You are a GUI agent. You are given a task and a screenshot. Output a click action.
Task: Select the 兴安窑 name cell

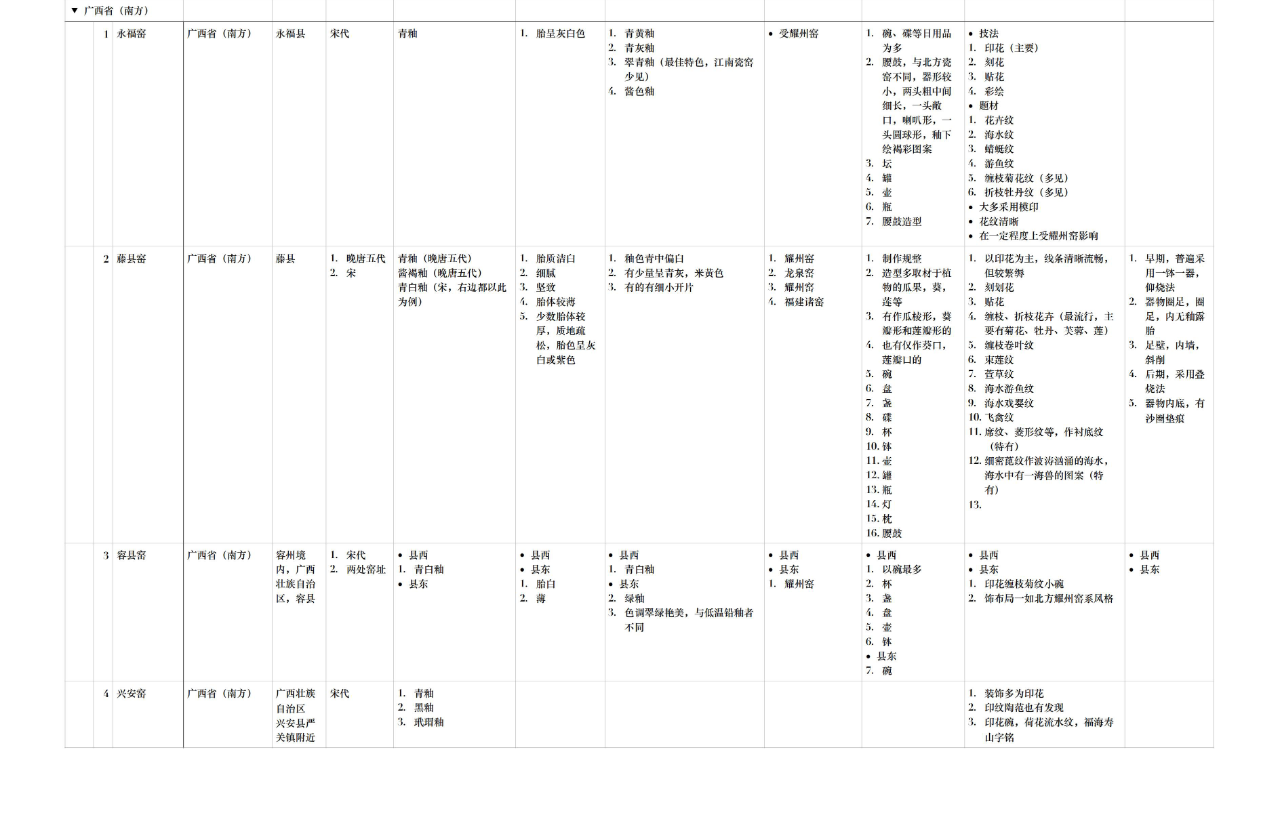131,693
